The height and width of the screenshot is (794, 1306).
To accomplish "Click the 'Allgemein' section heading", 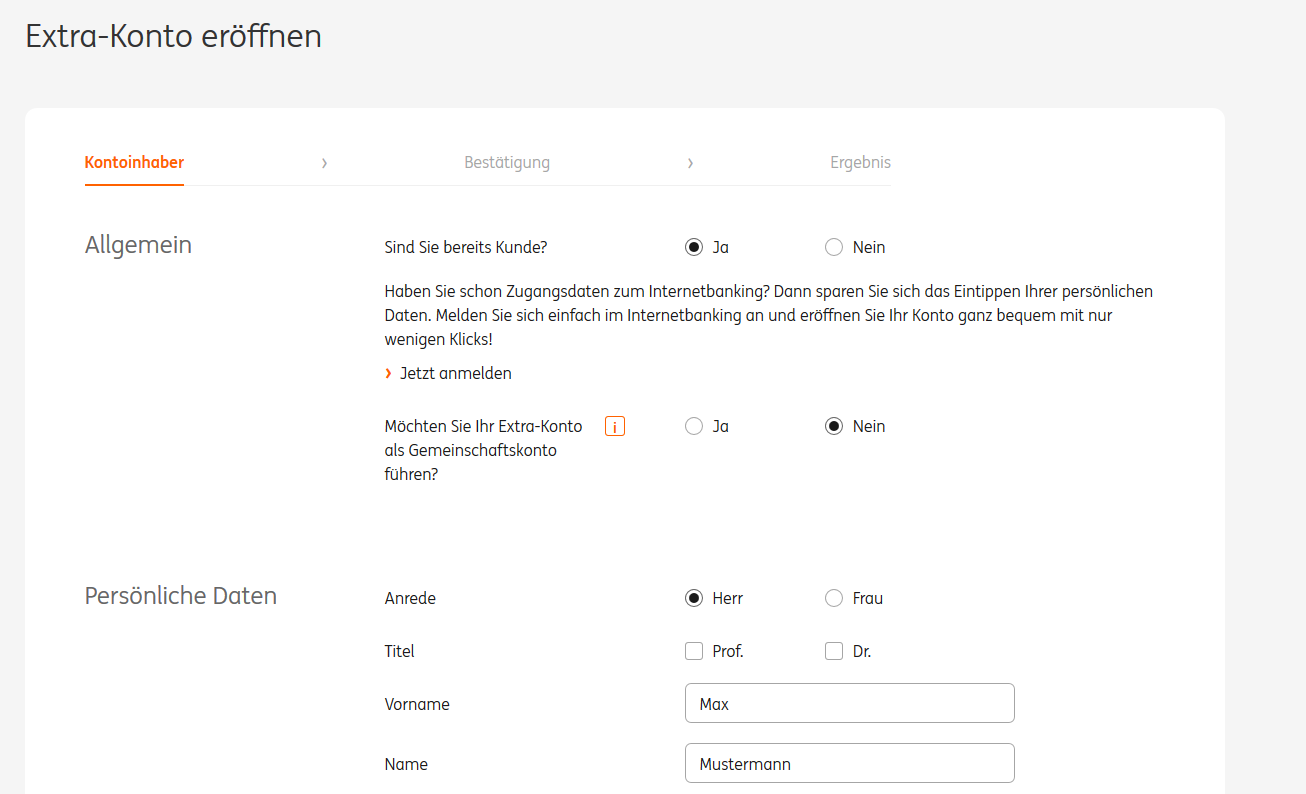I will click(x=138, y=245).
